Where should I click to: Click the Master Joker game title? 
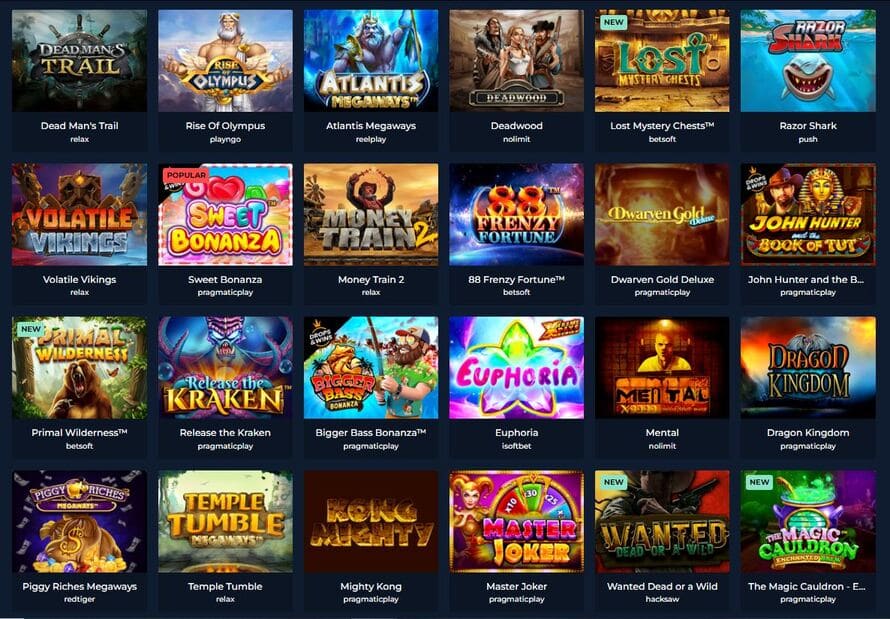tap(517, 586)
